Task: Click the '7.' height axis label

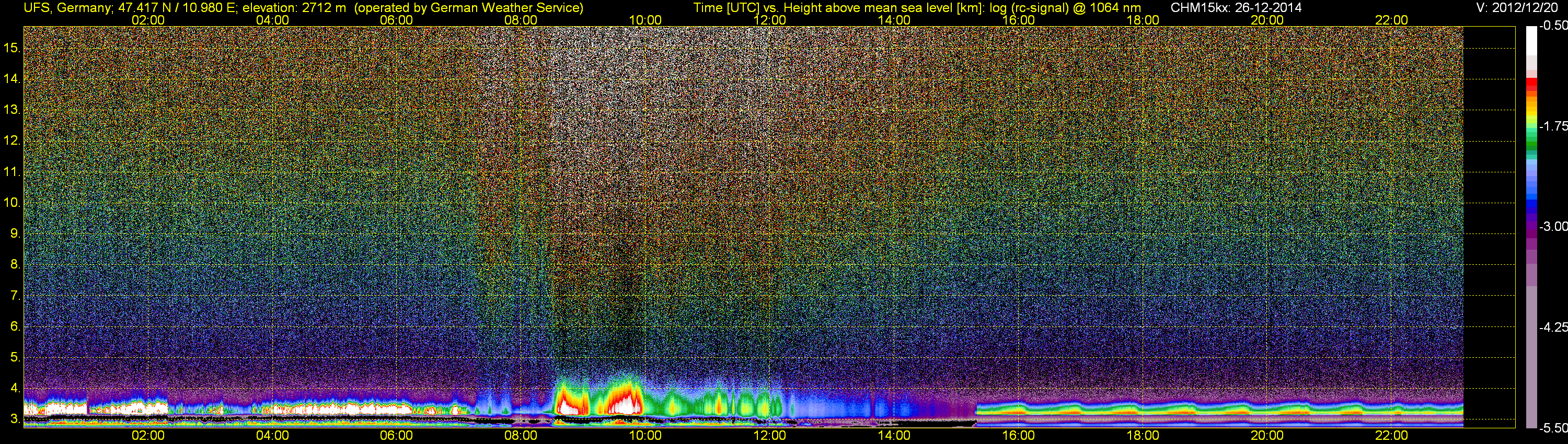Action: pos(15,296)
